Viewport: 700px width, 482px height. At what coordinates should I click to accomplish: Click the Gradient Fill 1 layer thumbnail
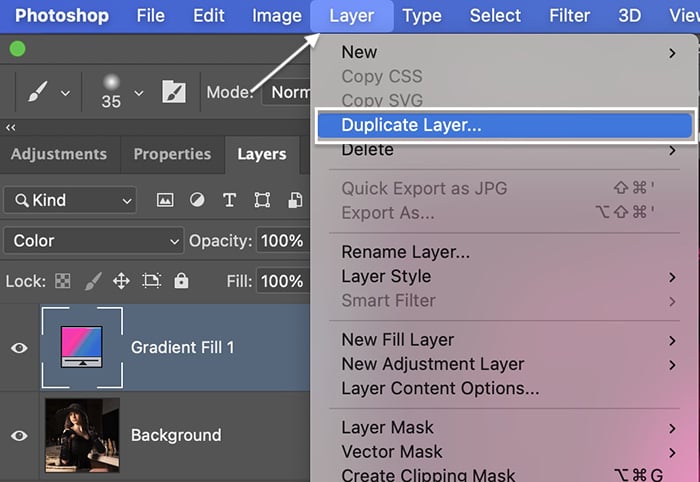(x=82, y=347)
